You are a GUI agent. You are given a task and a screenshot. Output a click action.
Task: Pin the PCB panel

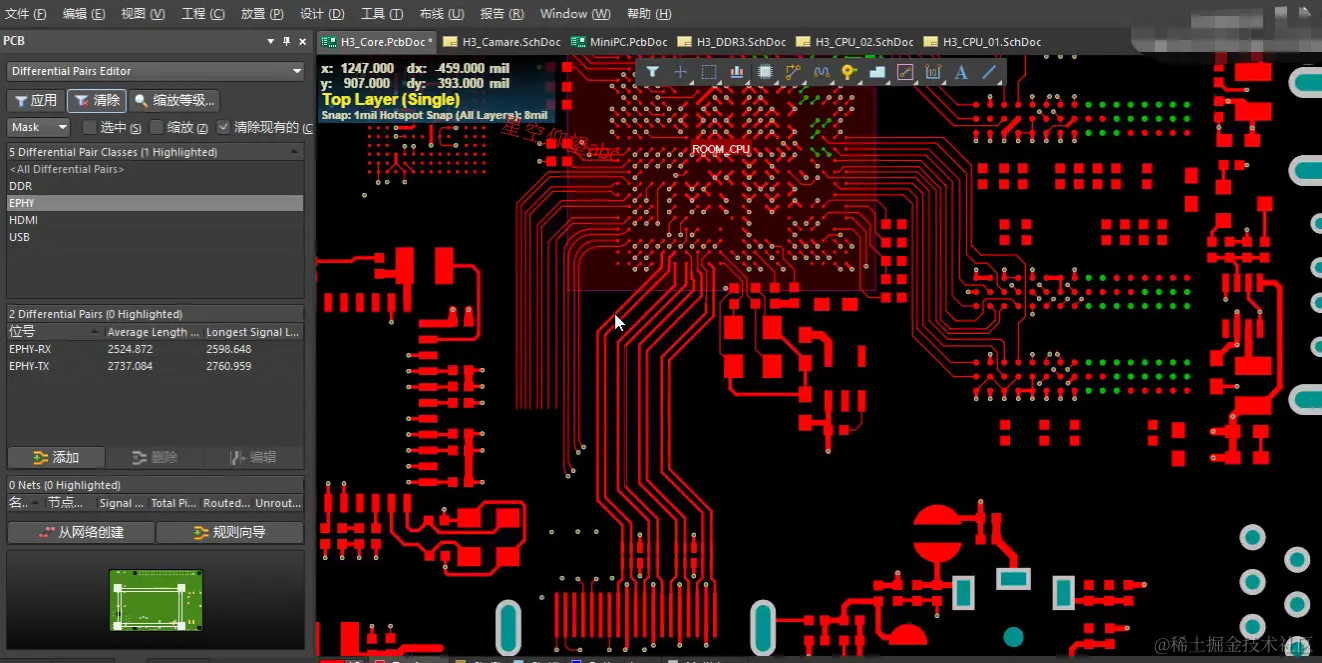pyautogui.click(x=286, y=41)
